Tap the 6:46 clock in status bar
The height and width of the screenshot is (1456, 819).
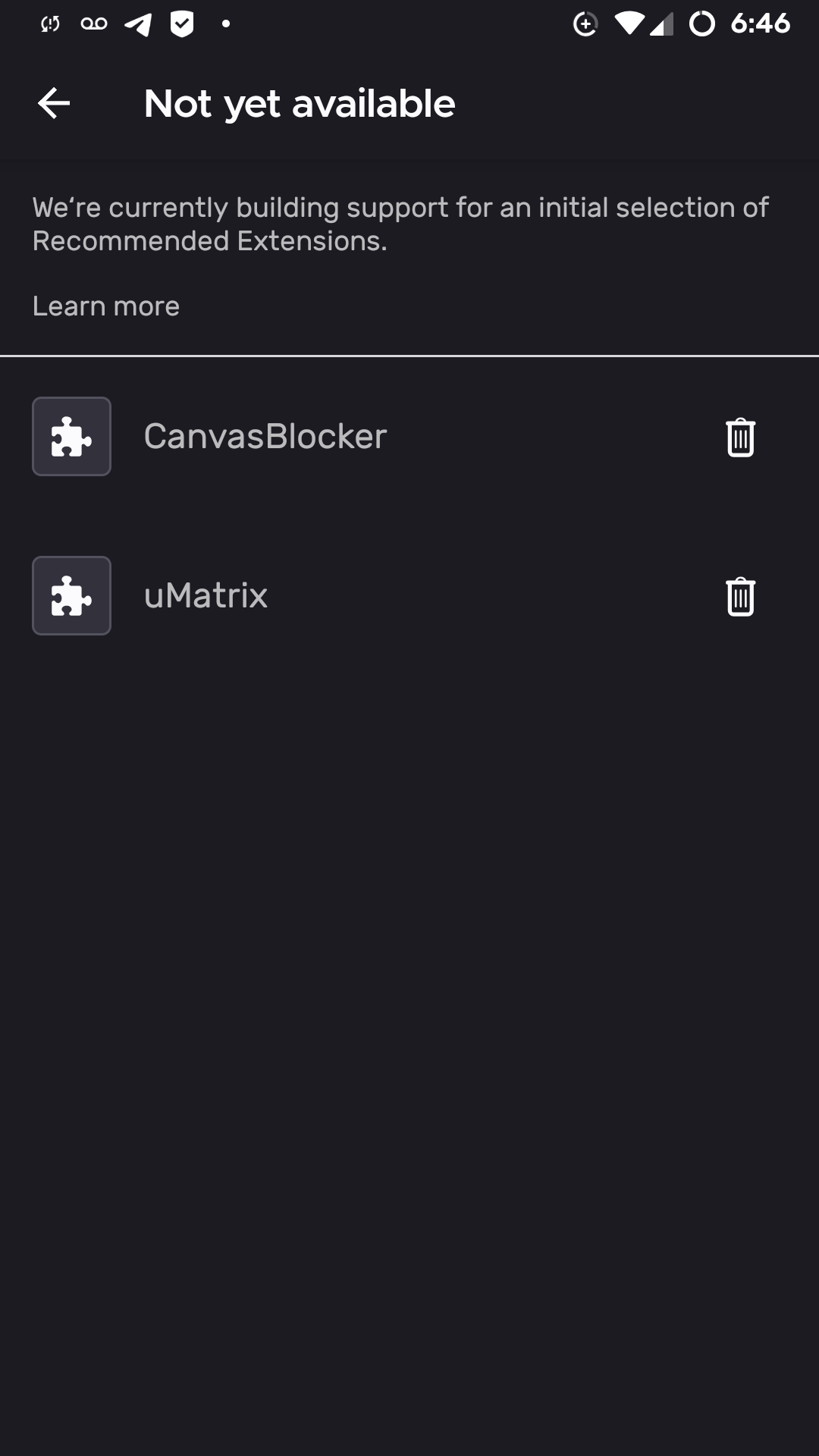click(x=760, y=24)
